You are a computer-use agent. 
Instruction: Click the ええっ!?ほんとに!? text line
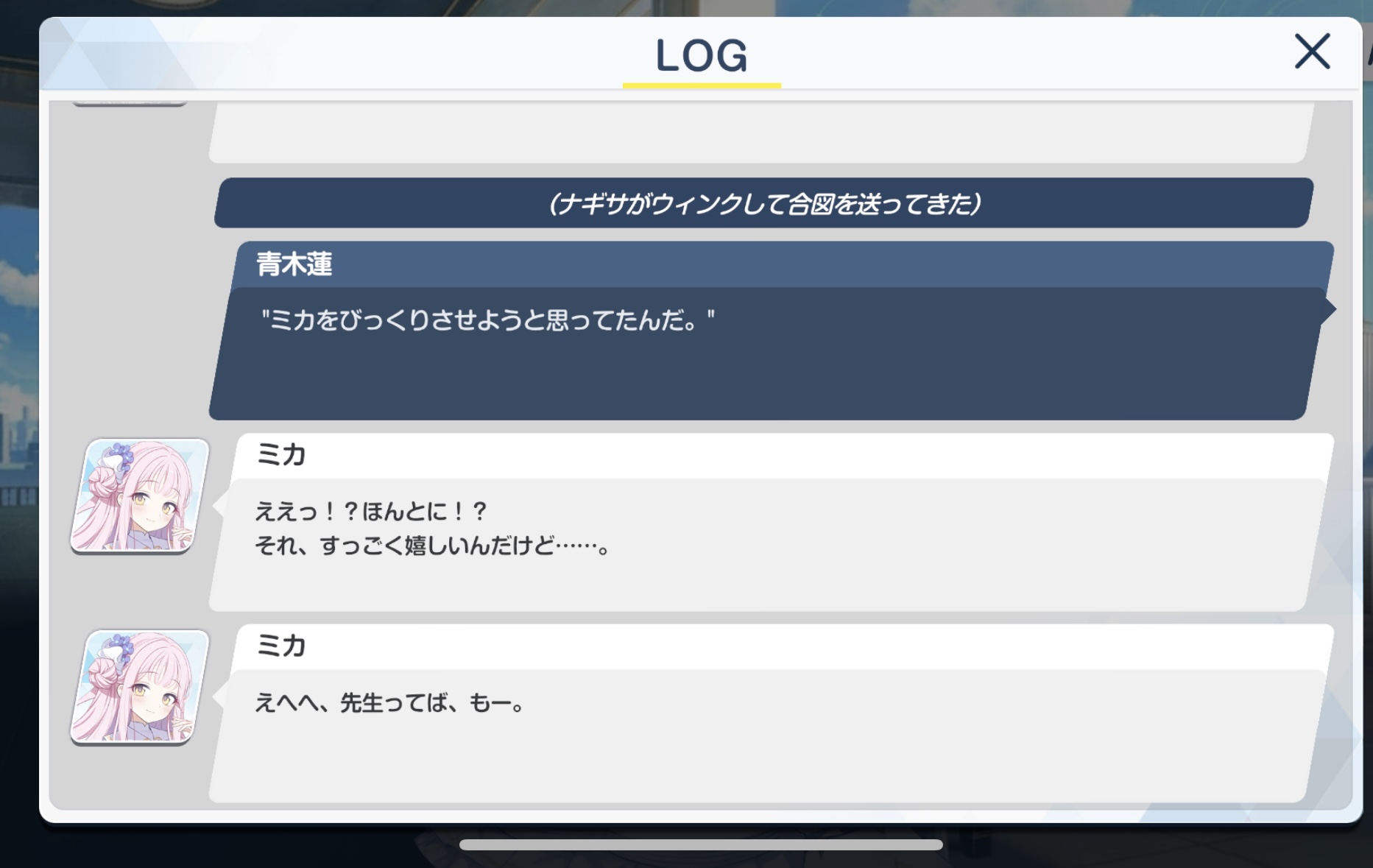pyautogui.click(x=371, y=511)
